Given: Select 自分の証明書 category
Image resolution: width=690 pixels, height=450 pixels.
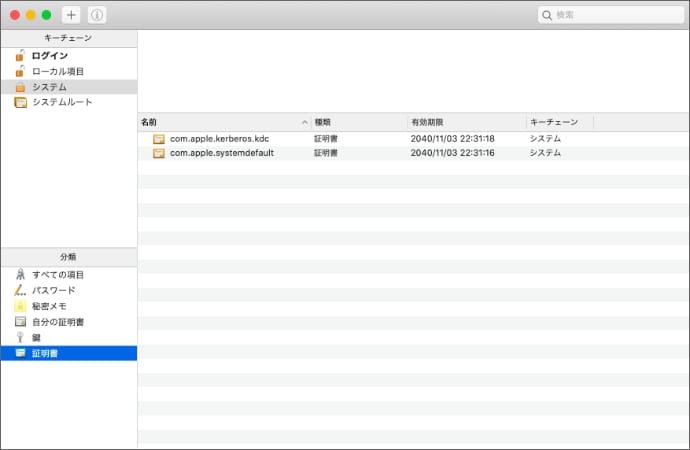Looking at the screenshot, I should [57, 322].
